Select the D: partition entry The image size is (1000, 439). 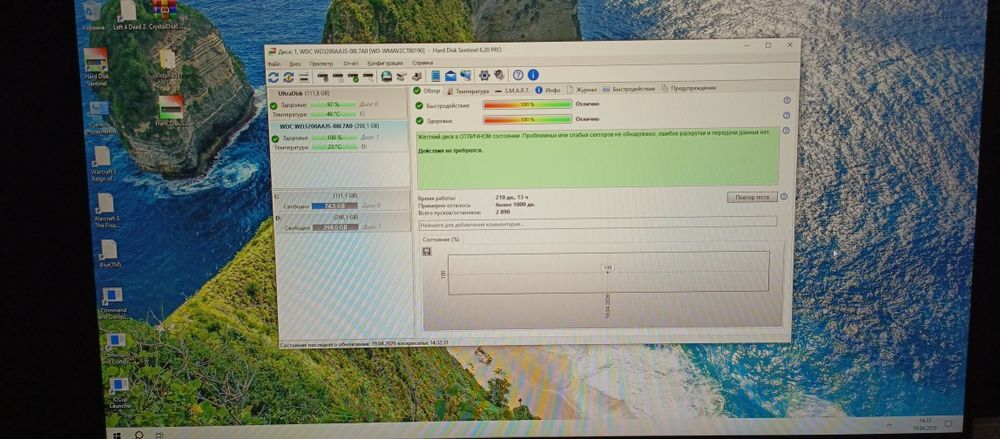click(x=341, y=222)
